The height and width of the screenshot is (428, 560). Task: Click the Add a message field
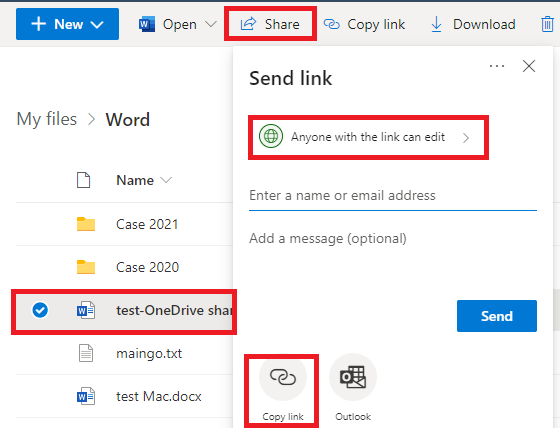(x=392, y=238)
